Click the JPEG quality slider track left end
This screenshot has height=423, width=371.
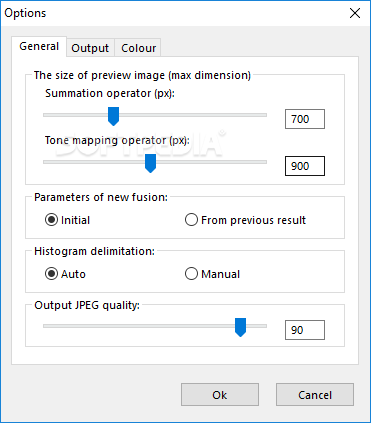pos(47,326)
